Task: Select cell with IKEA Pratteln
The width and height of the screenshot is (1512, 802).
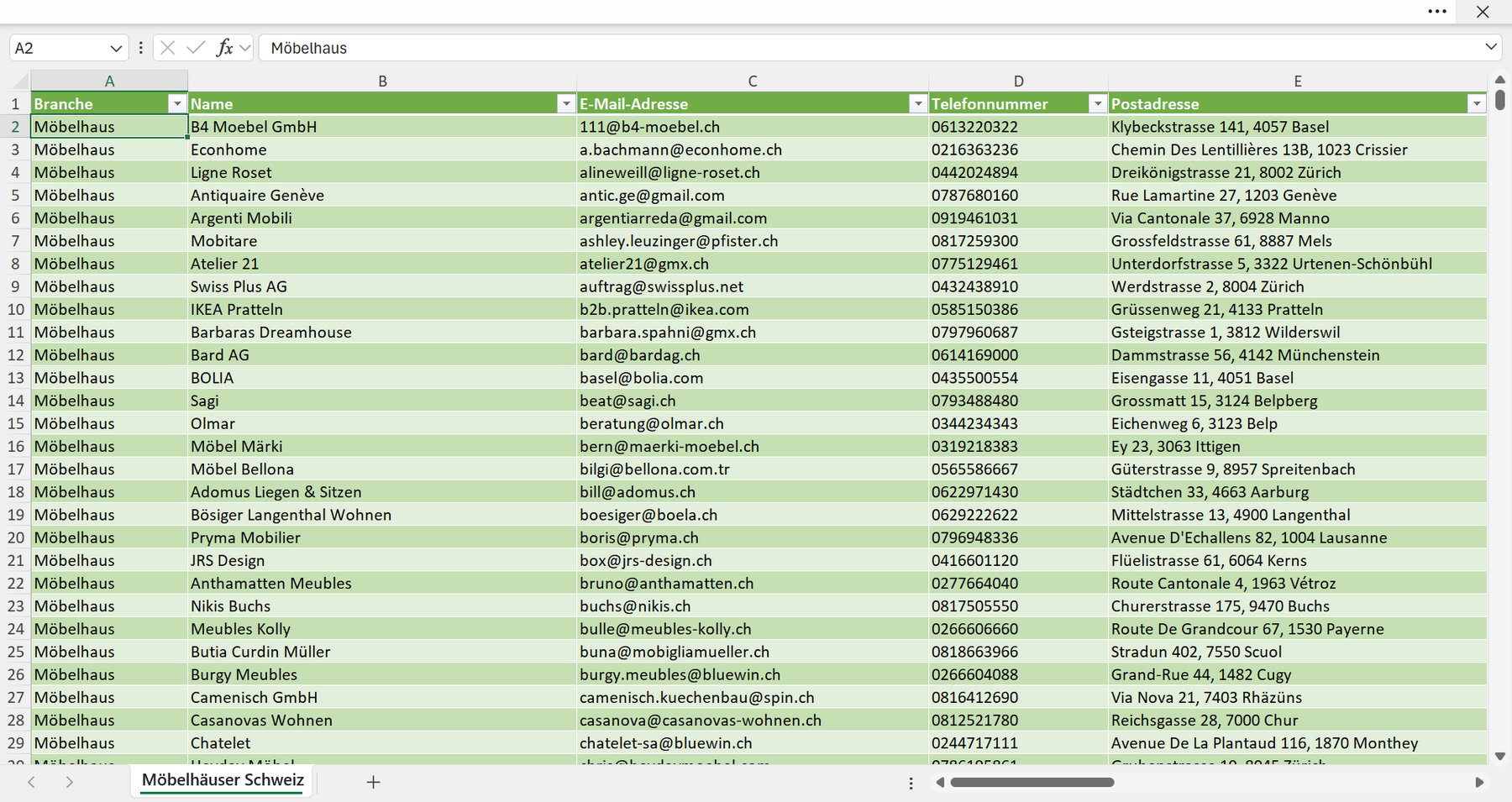Action: tap(382, 309)
